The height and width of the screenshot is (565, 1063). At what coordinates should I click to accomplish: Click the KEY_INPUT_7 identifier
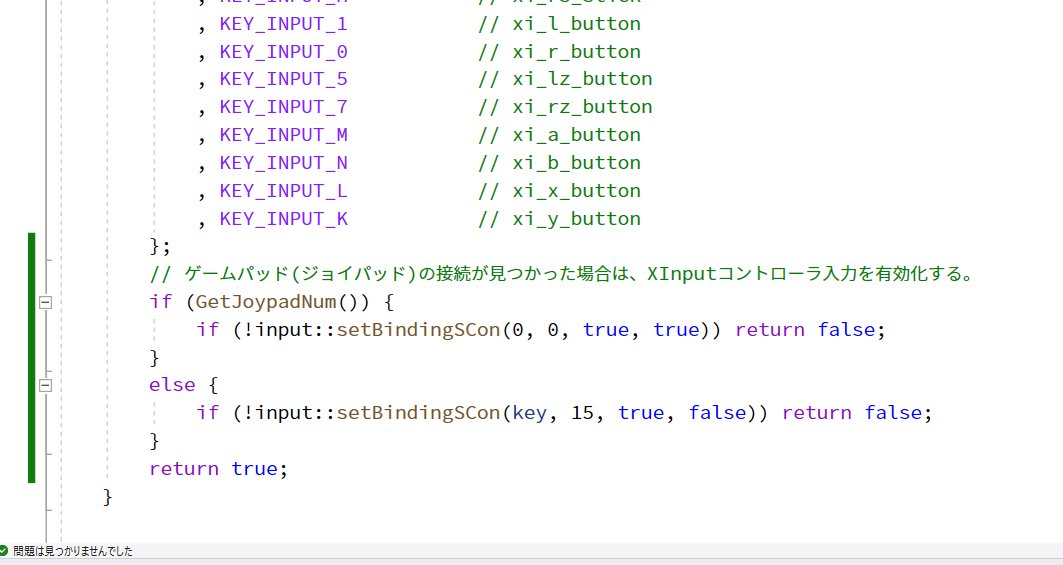283,107
